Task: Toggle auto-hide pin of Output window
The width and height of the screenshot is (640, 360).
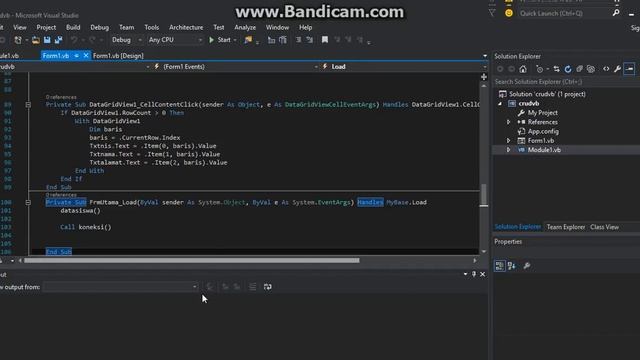Action: click(474, 274)
